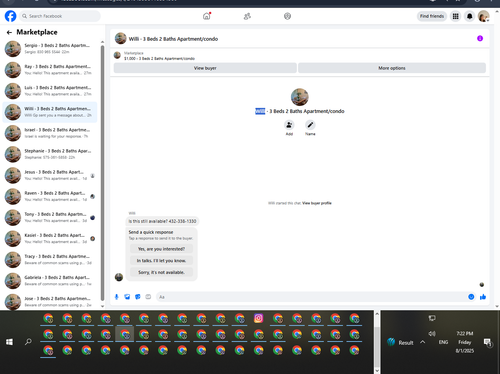Open the Windows Start button
Viewport: 500px width, 374px height.
(9, 342)
